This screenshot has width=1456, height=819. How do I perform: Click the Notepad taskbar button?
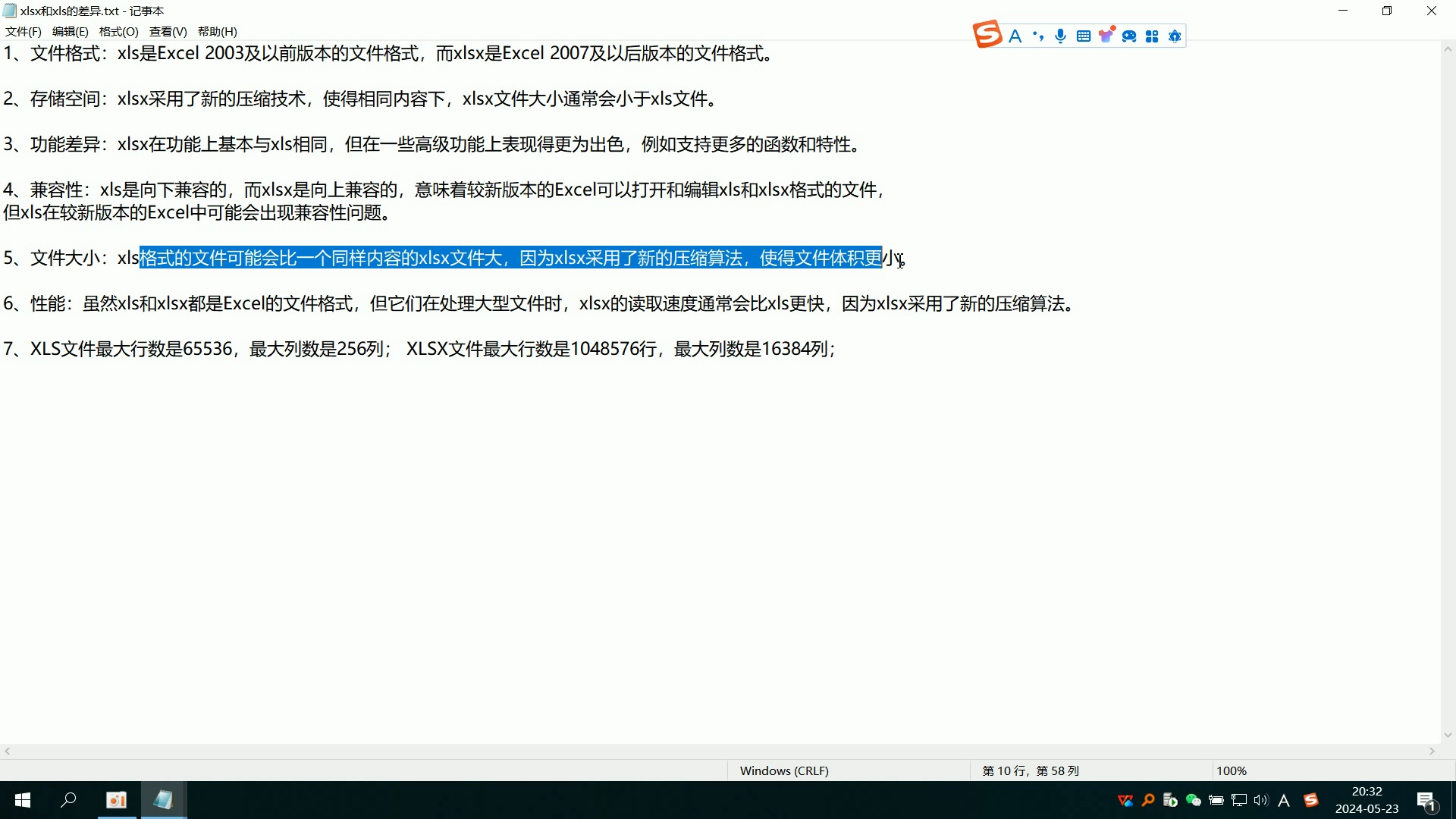163,800
